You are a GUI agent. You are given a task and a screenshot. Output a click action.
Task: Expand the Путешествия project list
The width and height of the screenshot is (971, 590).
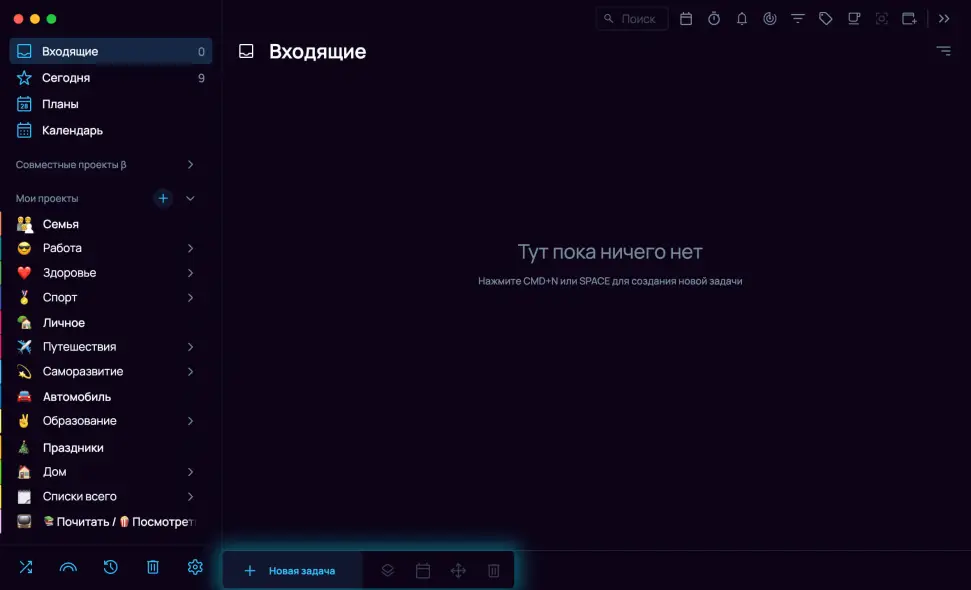(190, 347)
